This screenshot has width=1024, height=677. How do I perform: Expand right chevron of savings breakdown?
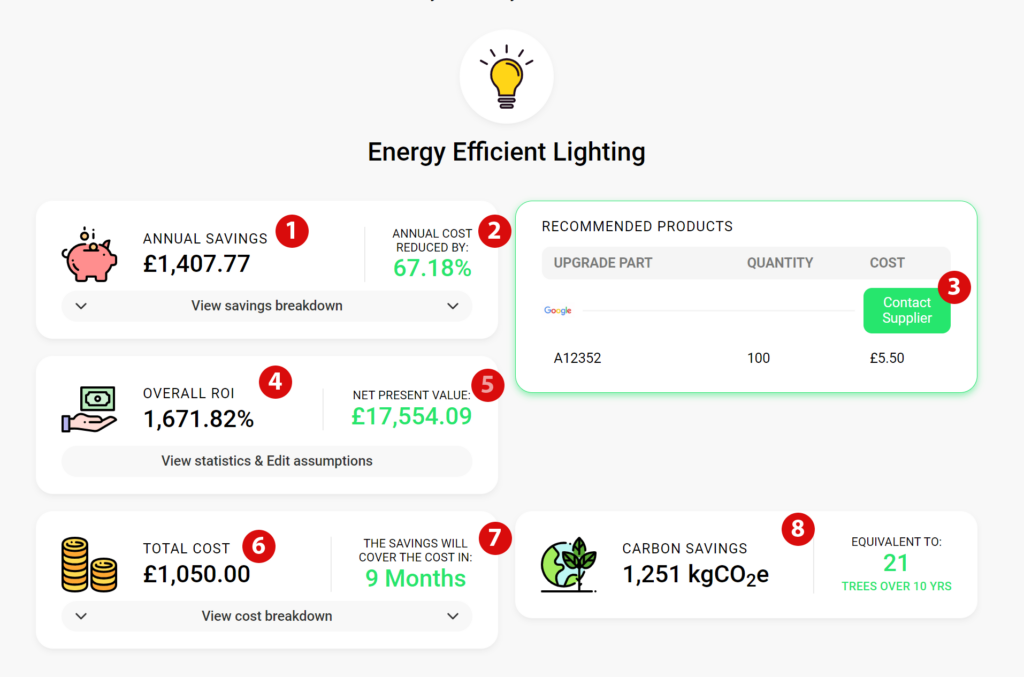tap(453, 306)
